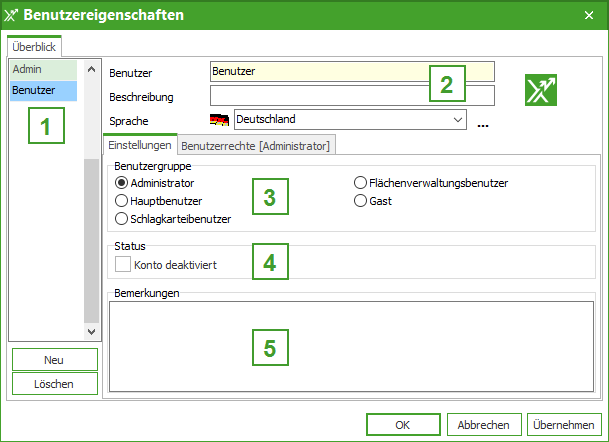Select Flächenverwaltungsbenutzer radio button

click(x=361, y=183)
